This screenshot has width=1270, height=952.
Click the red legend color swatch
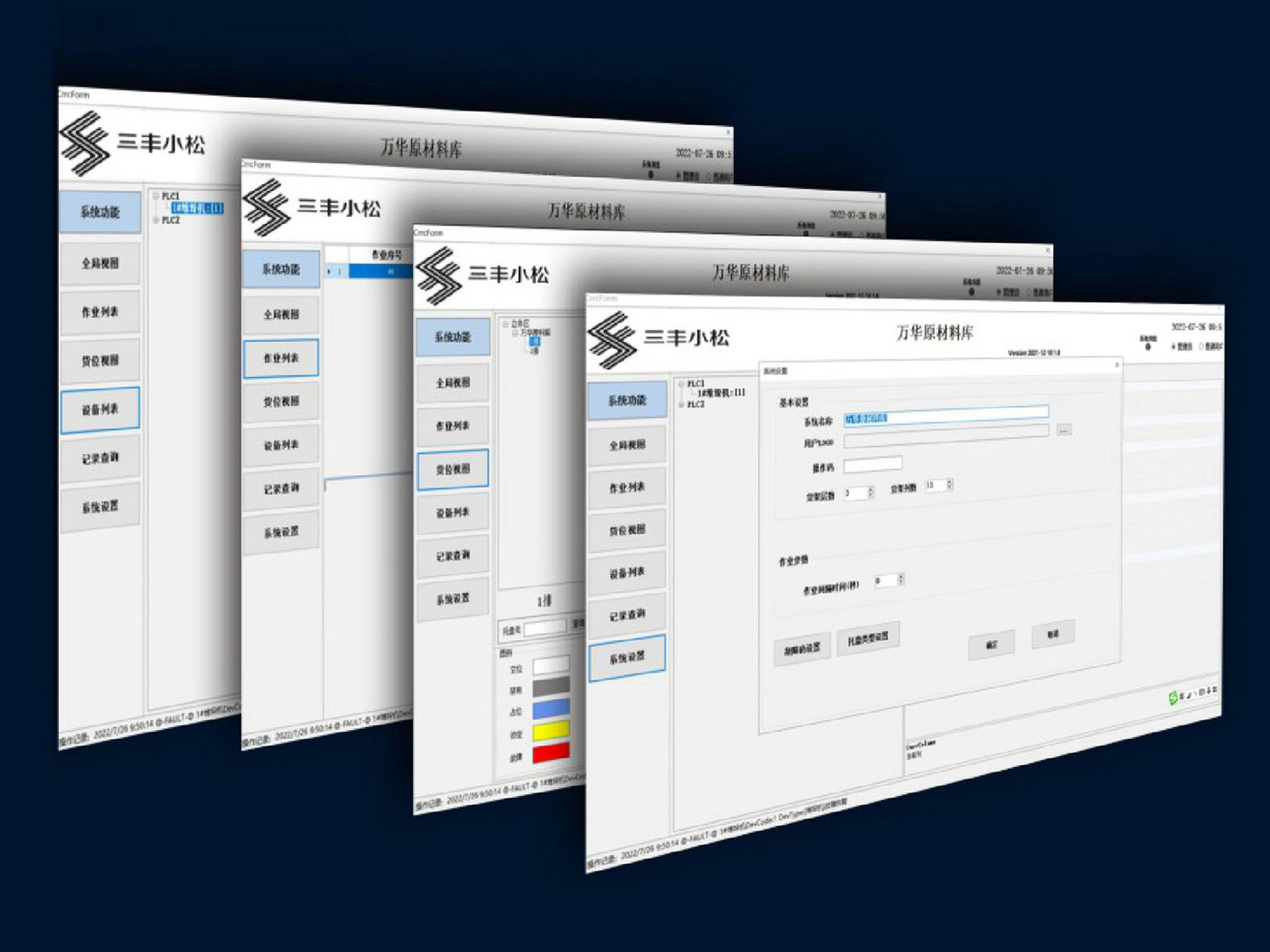551,753
